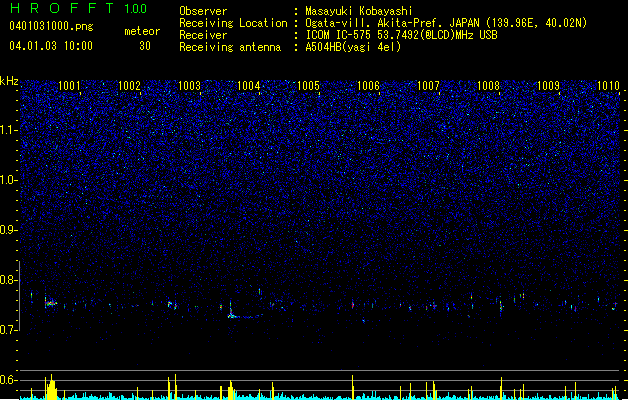This screenshot has height=400, width=629.
Task: Click the 0.9 kHz axis label
Action: [x=9, y=230]
